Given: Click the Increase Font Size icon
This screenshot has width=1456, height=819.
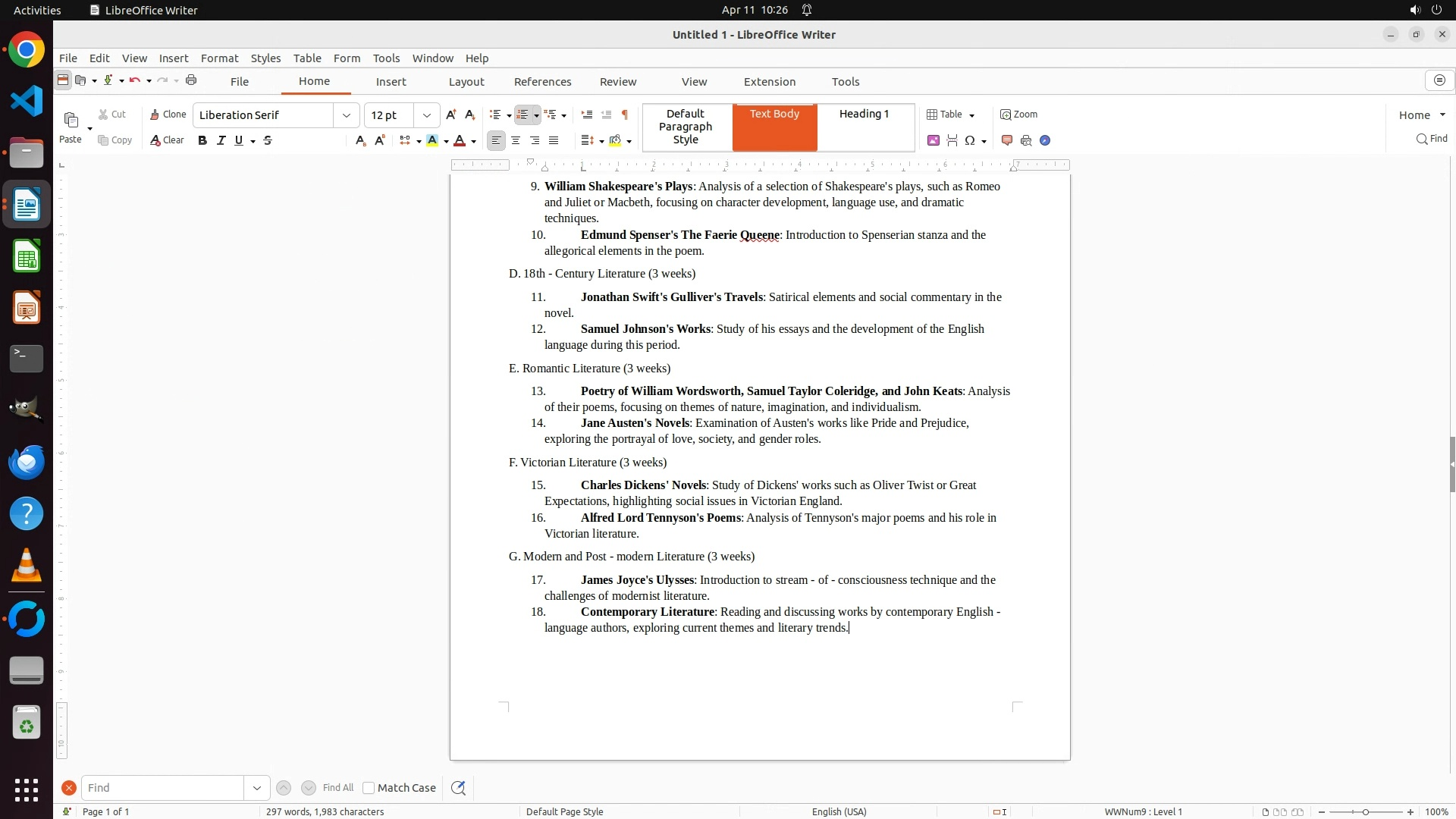Looking at the screenshot, I should pos(451,115).
